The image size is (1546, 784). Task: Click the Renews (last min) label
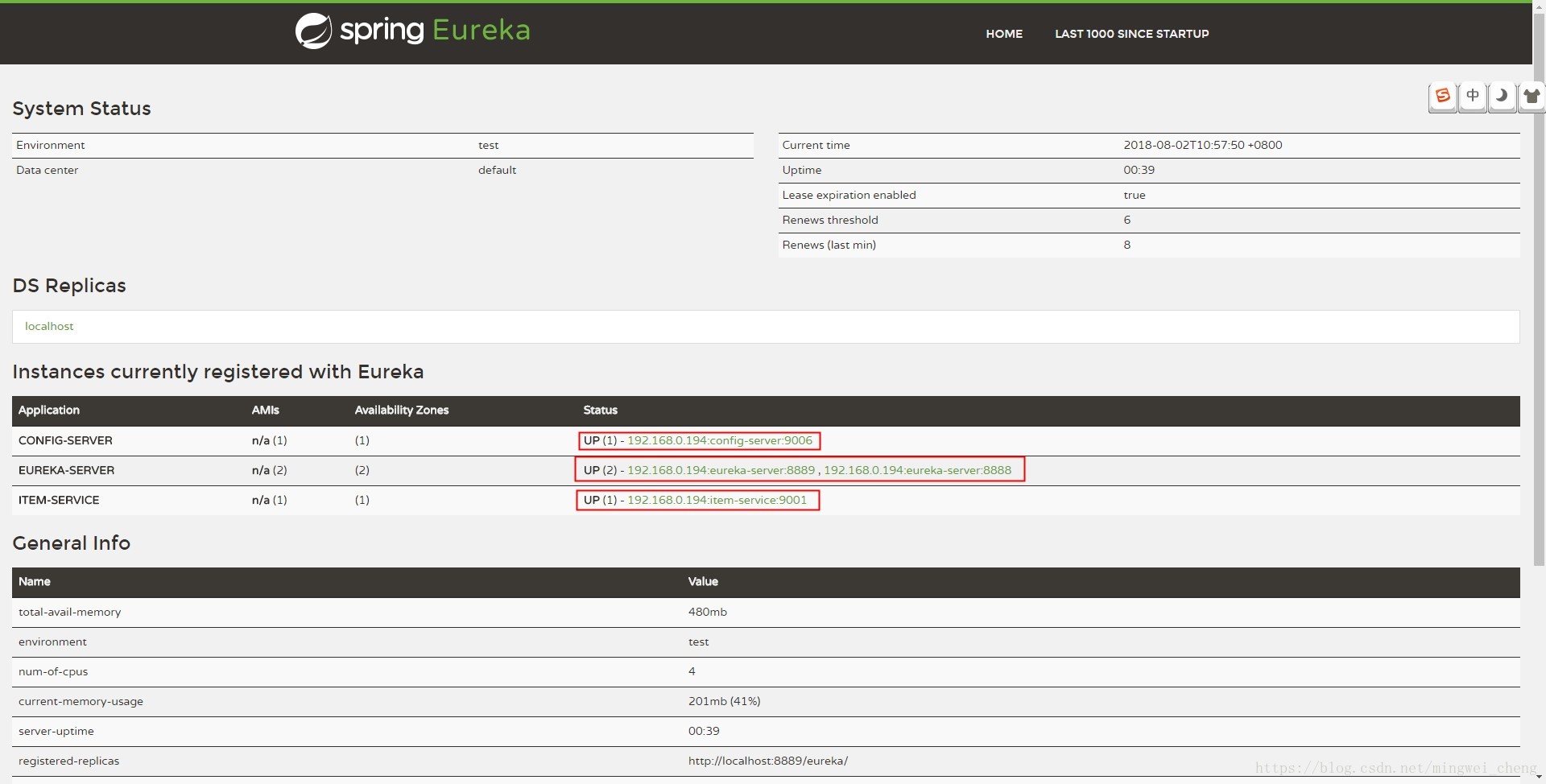click(829, 245)
